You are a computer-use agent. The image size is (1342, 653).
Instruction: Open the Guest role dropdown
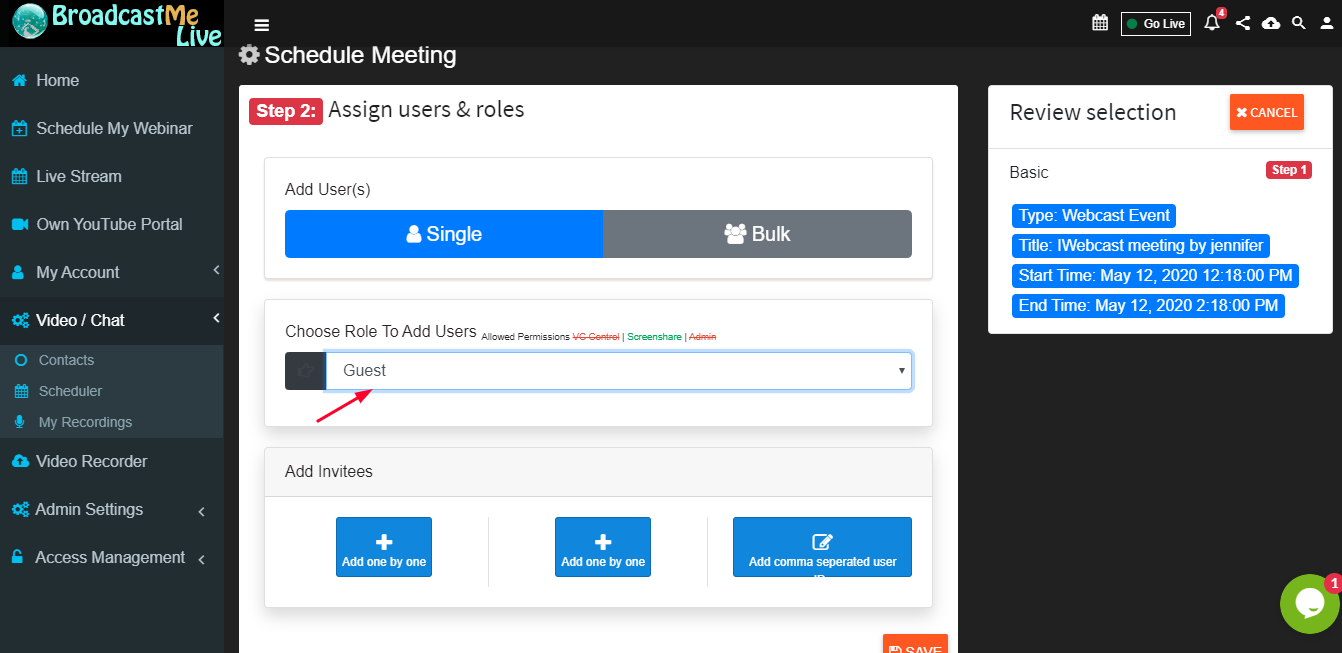[x=618, y=370]
